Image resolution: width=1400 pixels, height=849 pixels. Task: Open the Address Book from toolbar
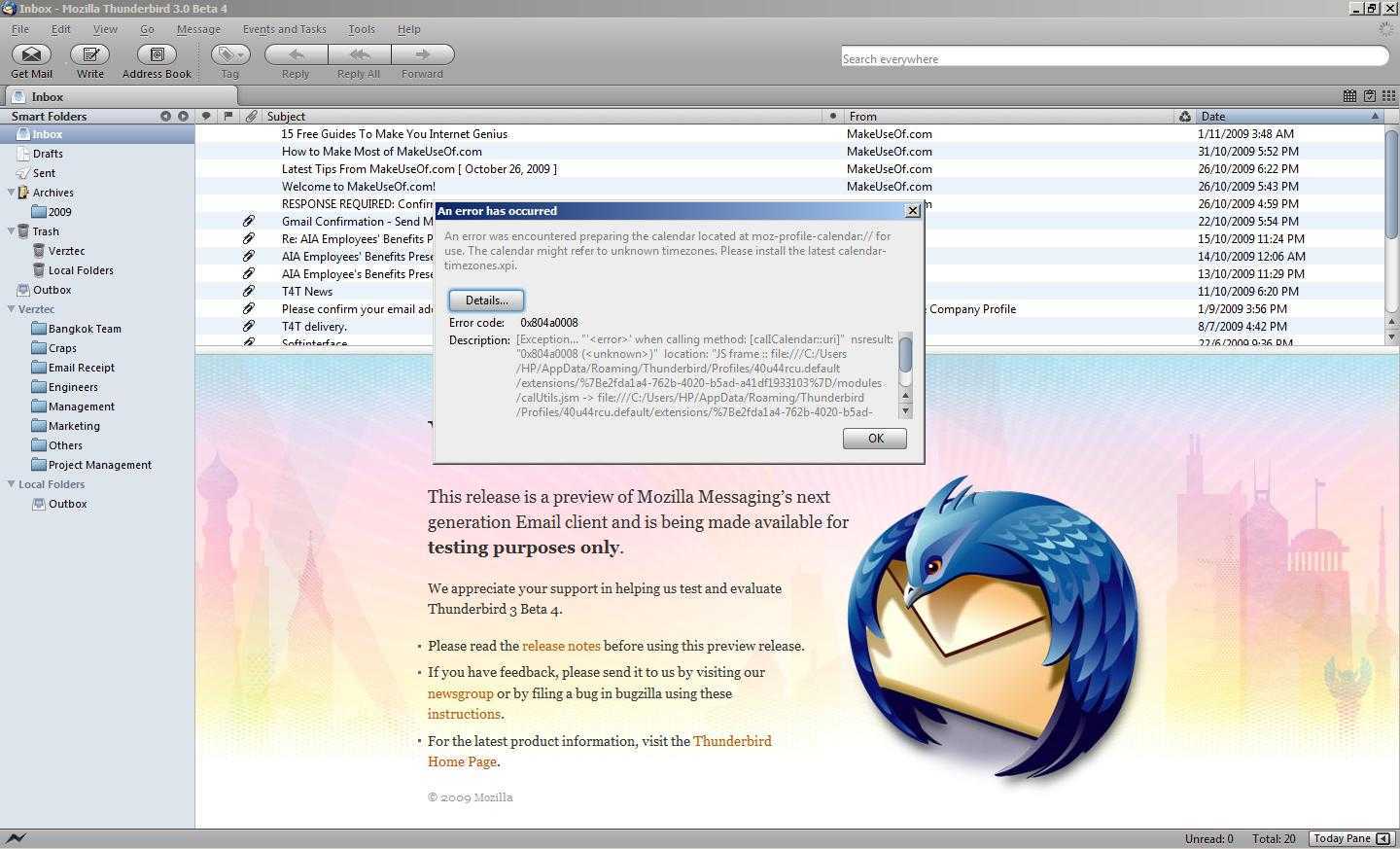[x=157, y=54]
